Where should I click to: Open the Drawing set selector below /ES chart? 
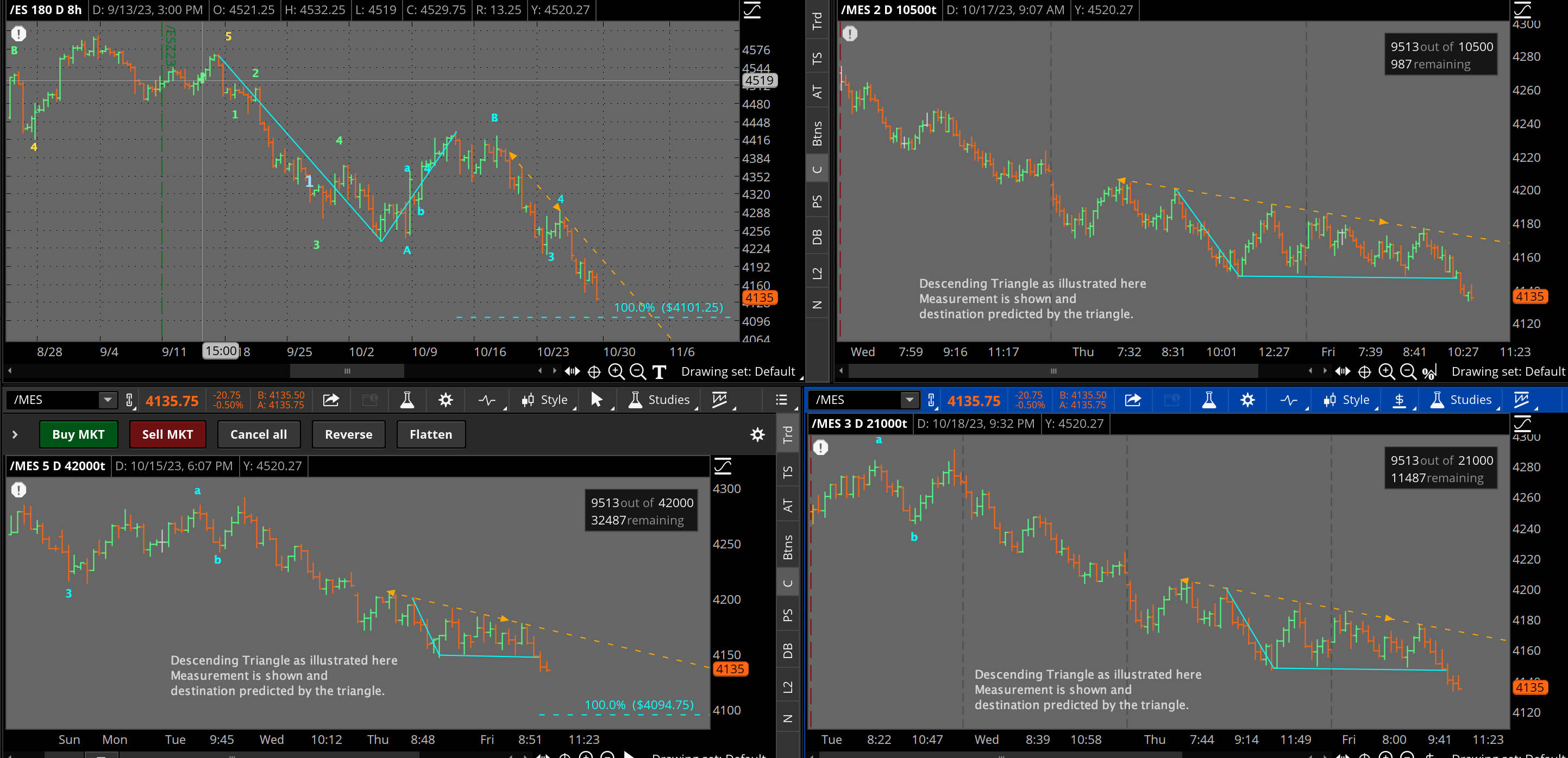pyautogui.click(x=738, y=371)
